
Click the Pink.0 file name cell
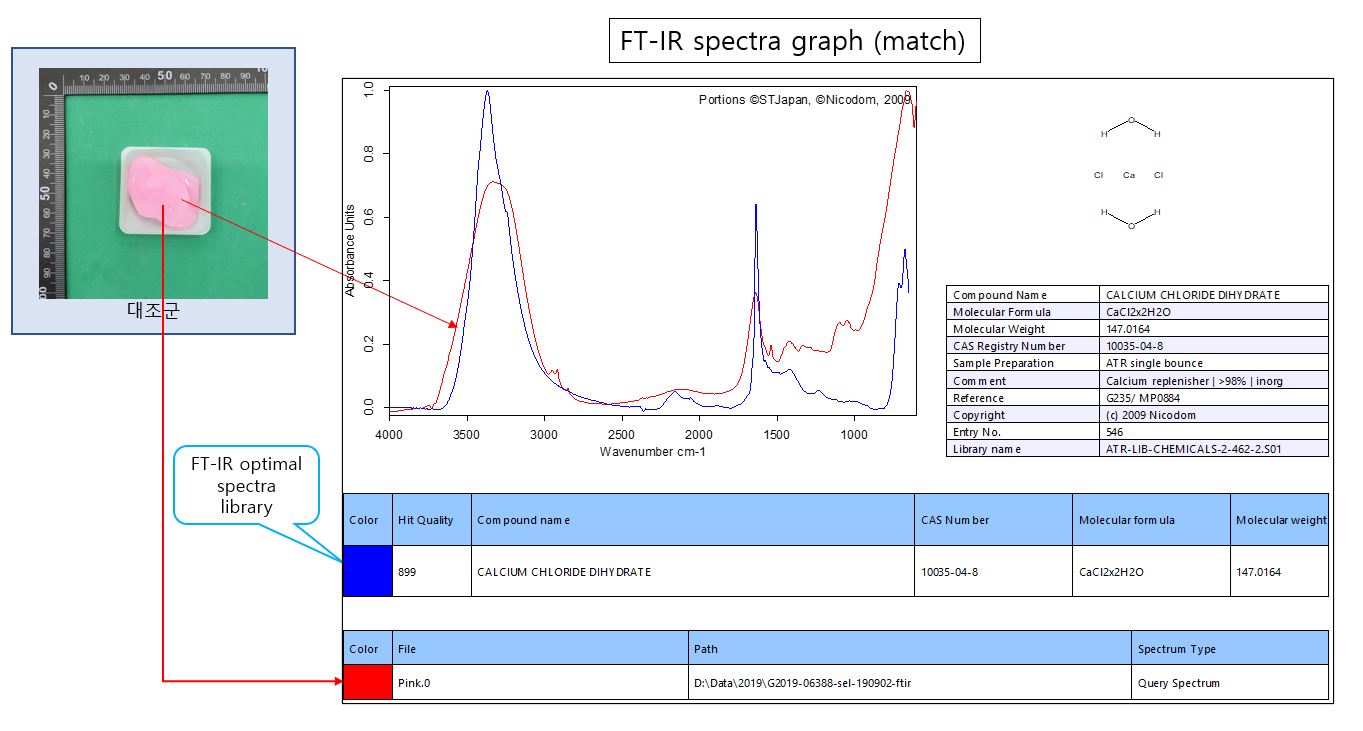point(414,684)
